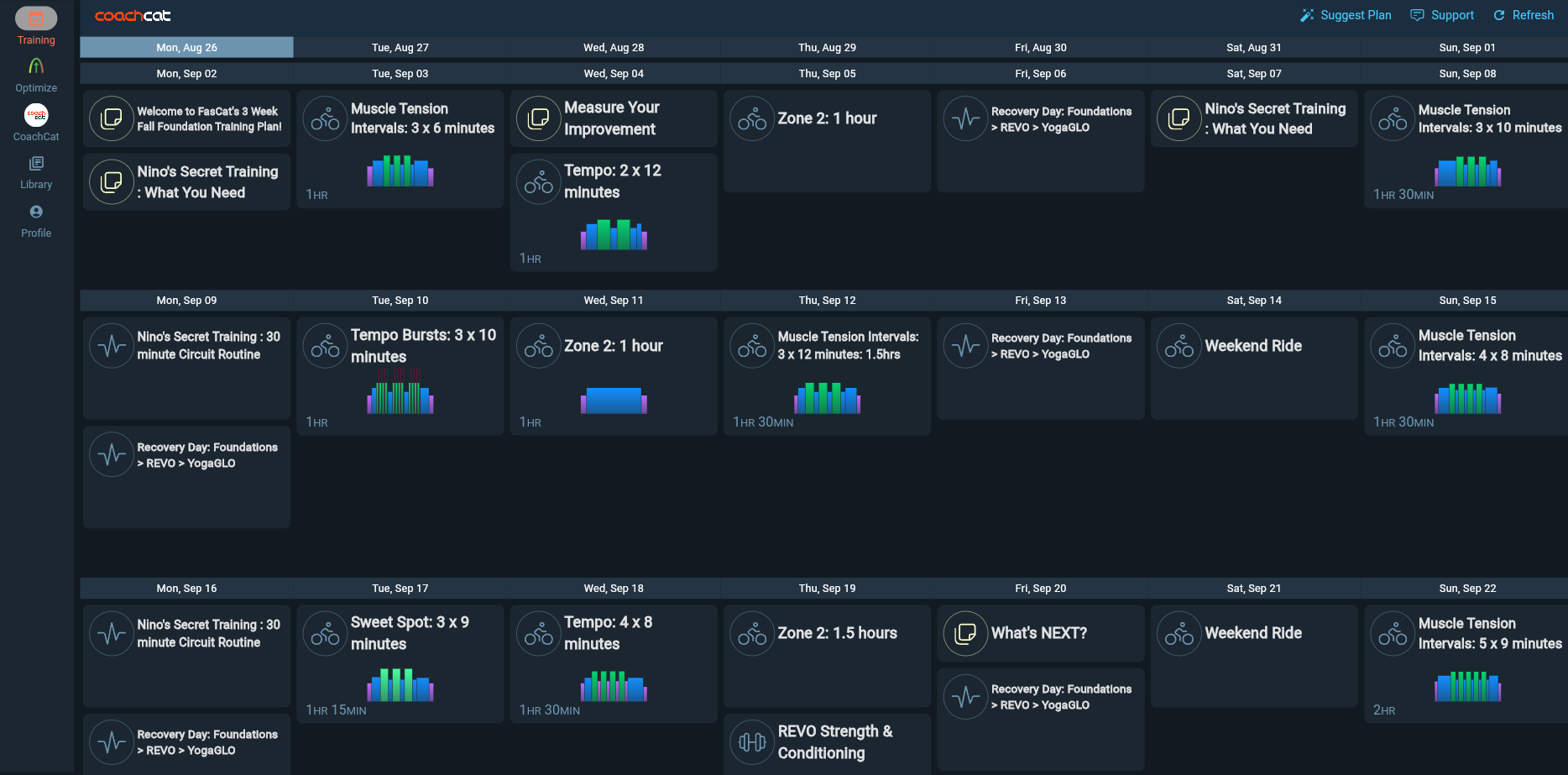The width and height of the screenshot is (1568, 775).
Task: Click the CoachCat logo
Action: point(133,16)
